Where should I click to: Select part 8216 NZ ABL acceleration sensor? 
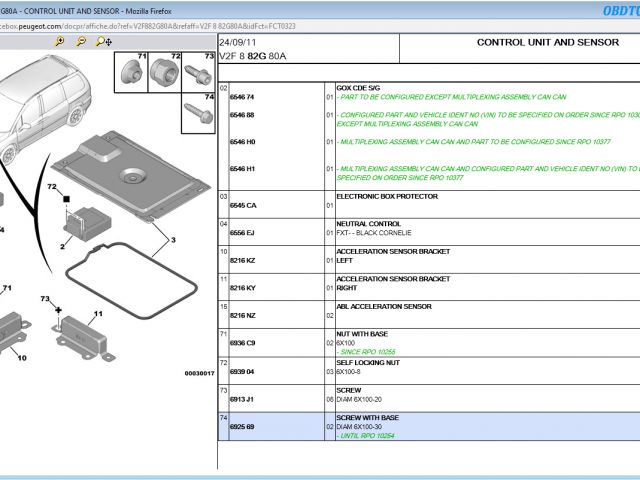click(x=243, y=315)
